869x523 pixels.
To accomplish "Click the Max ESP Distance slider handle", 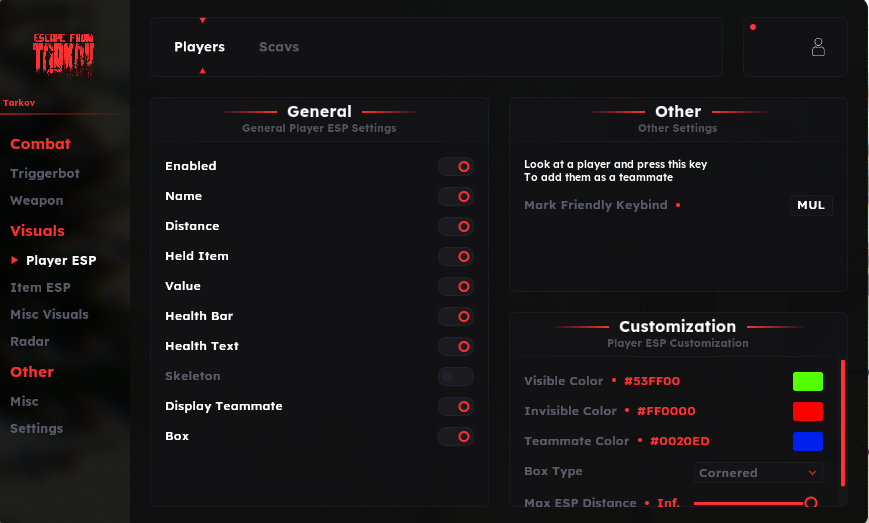I will [x=811, y=503].
